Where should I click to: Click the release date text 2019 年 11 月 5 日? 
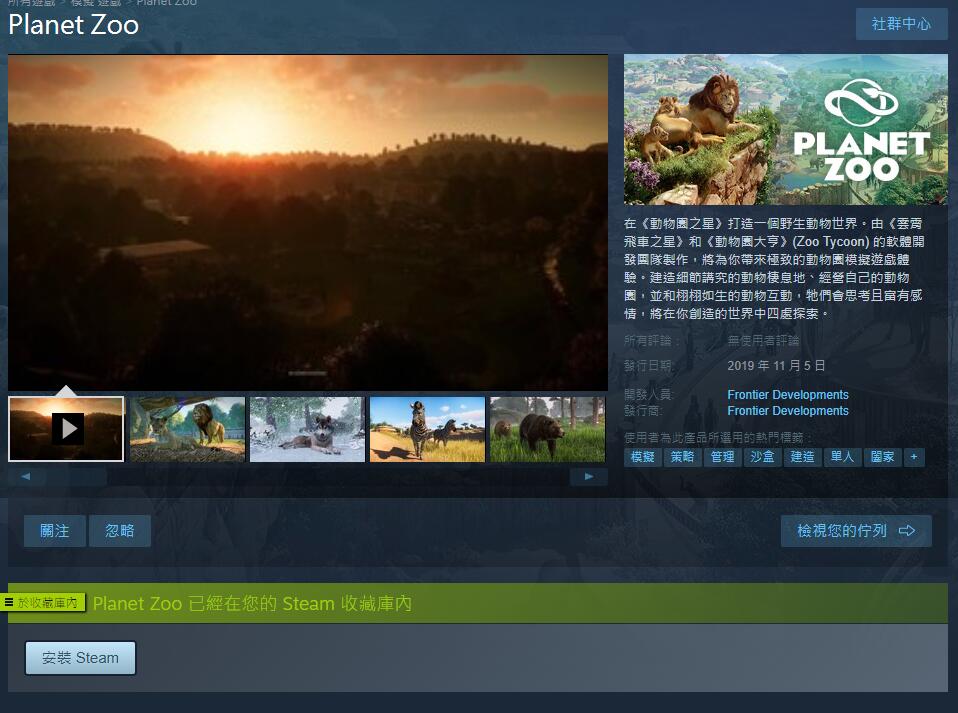[x=776, y=365]
